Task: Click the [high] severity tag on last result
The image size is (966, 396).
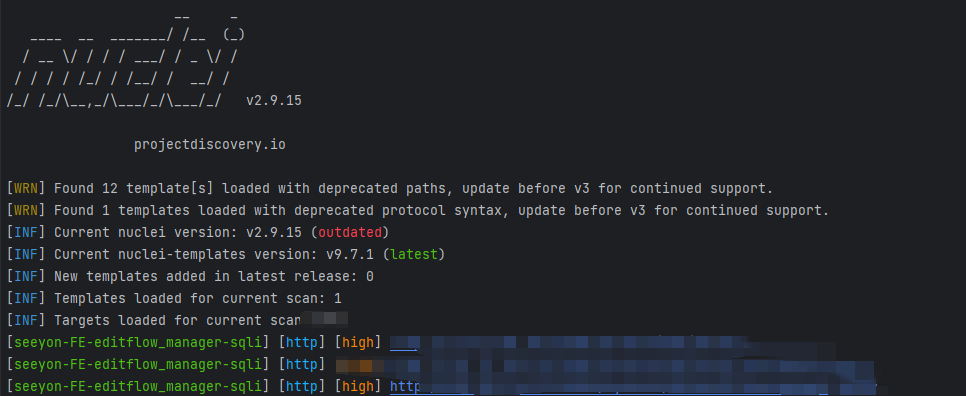Action: point(358,387)
